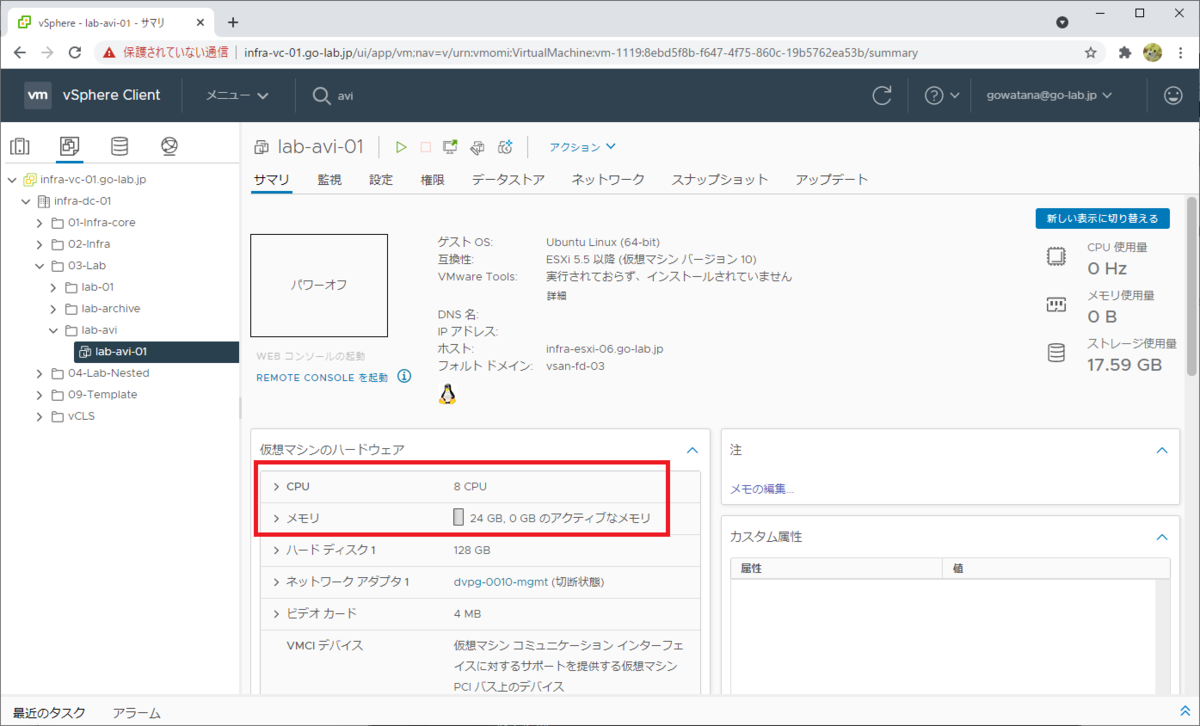Select VMs and Templates inventory view icon
Screen dimensions: 1200x726
pos(69,147)
